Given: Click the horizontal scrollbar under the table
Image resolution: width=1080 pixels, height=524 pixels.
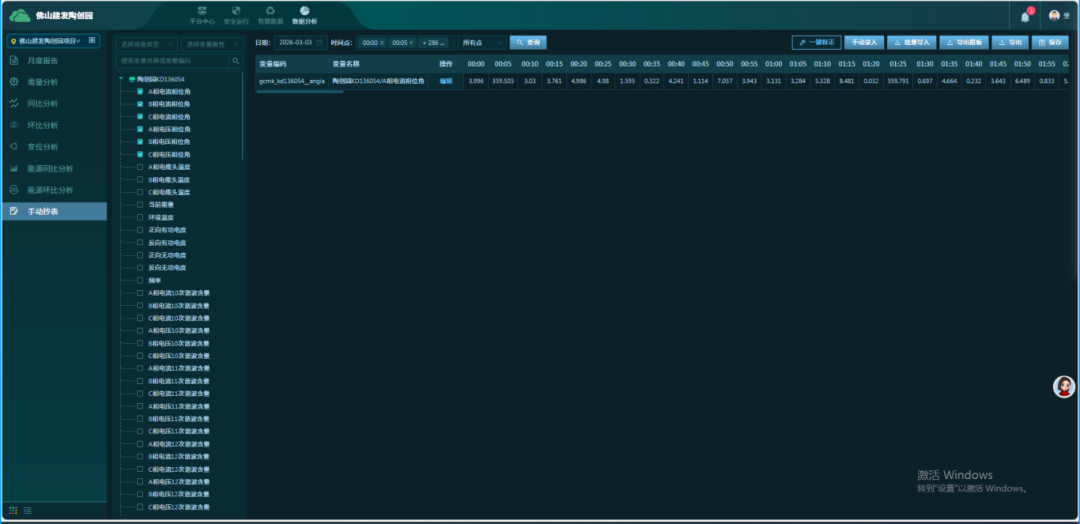Looking at the screenshot, I should coord(300,92).
